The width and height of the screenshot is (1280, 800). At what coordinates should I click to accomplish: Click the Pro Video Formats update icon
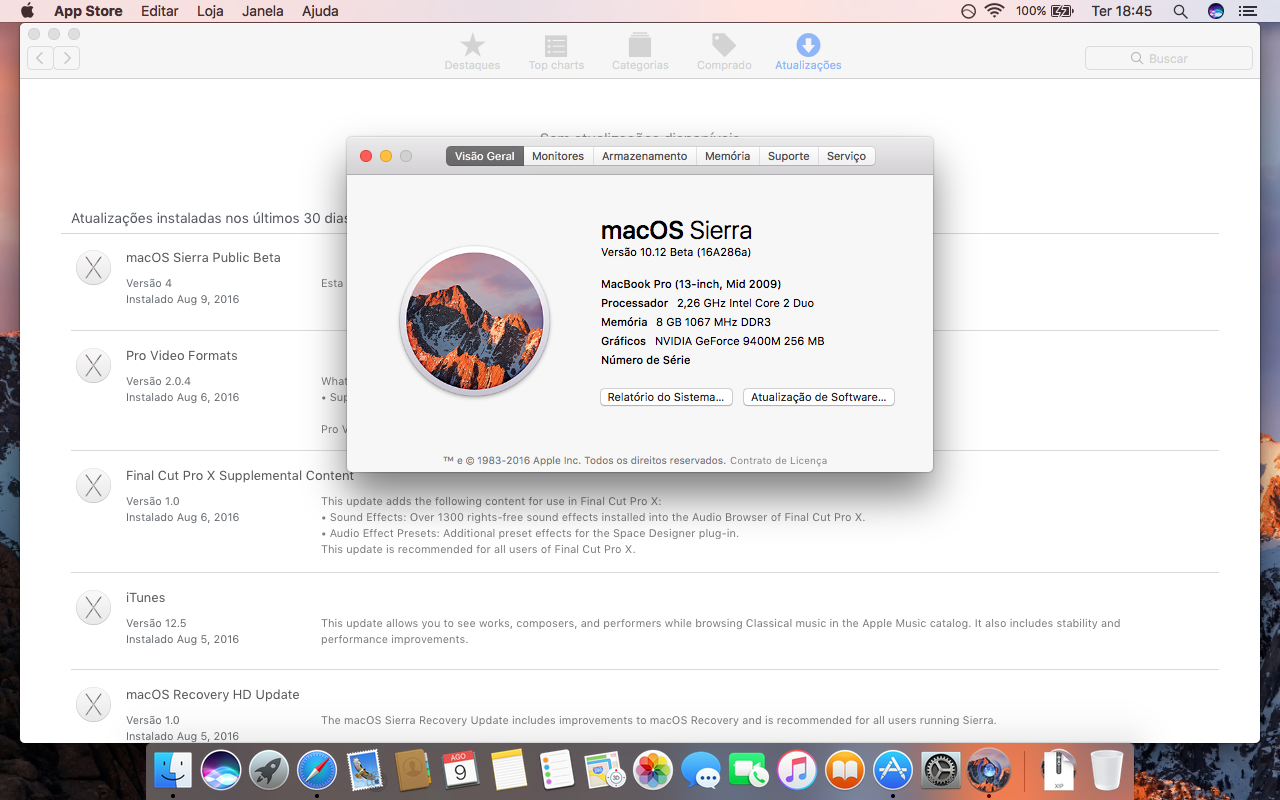(94, 366)
